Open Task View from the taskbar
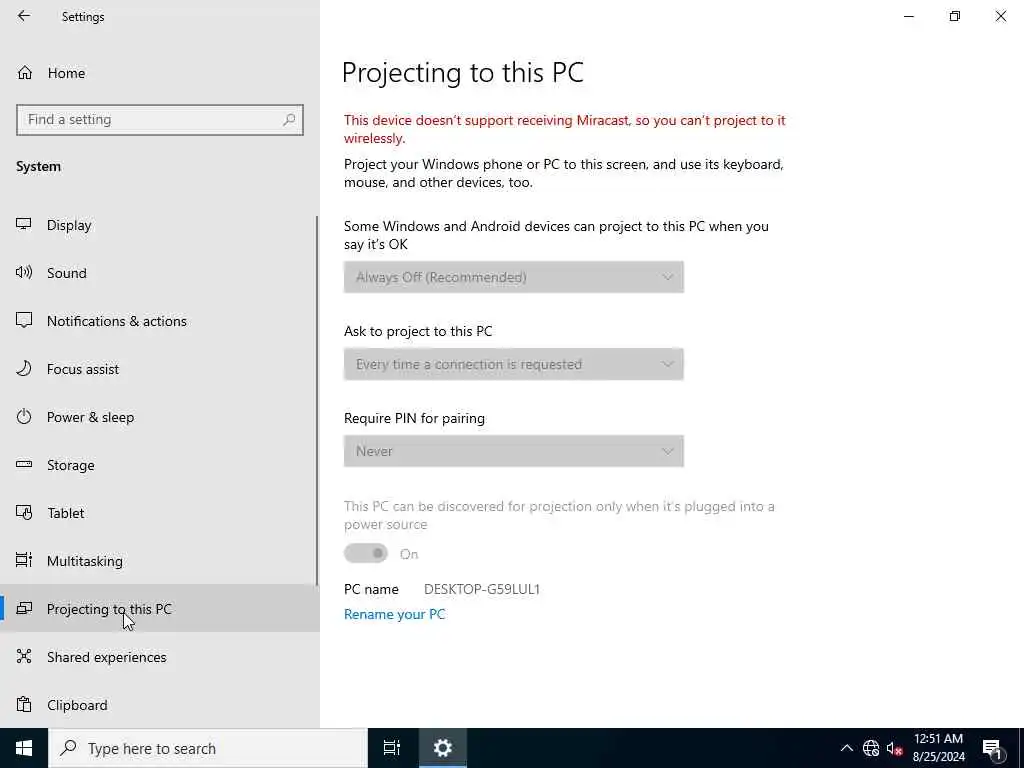1024x768 pixels. click(392, 748)
